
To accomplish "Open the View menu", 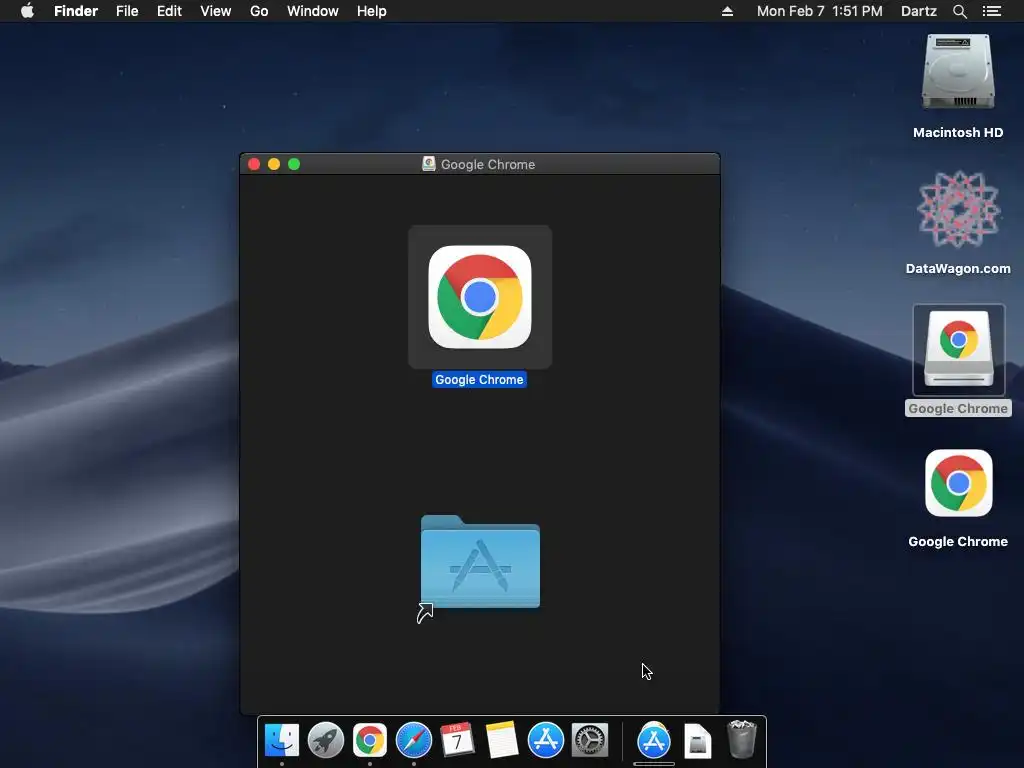I will (216, 11).
